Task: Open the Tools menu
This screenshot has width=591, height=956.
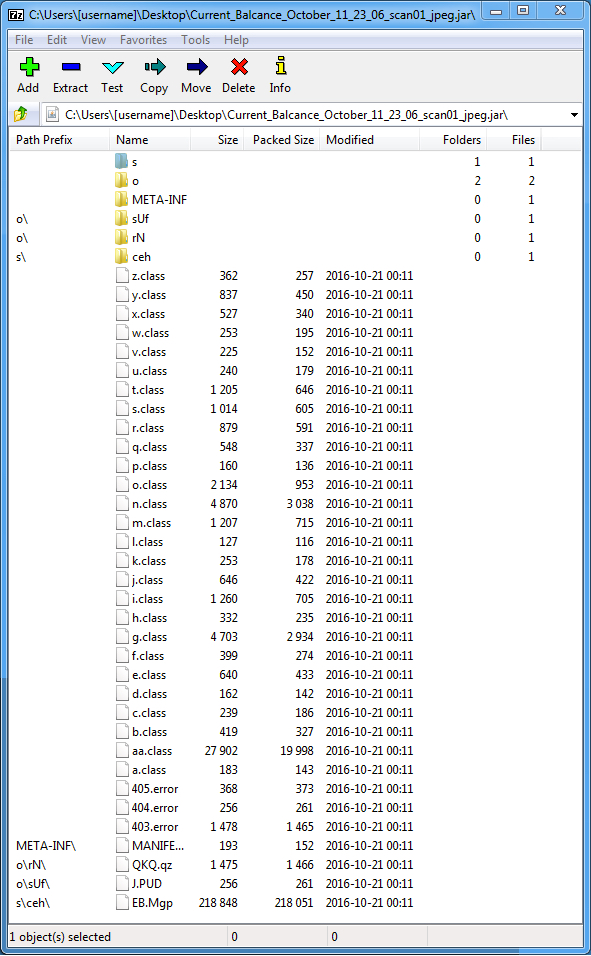Action: click(x=195, y=40)
